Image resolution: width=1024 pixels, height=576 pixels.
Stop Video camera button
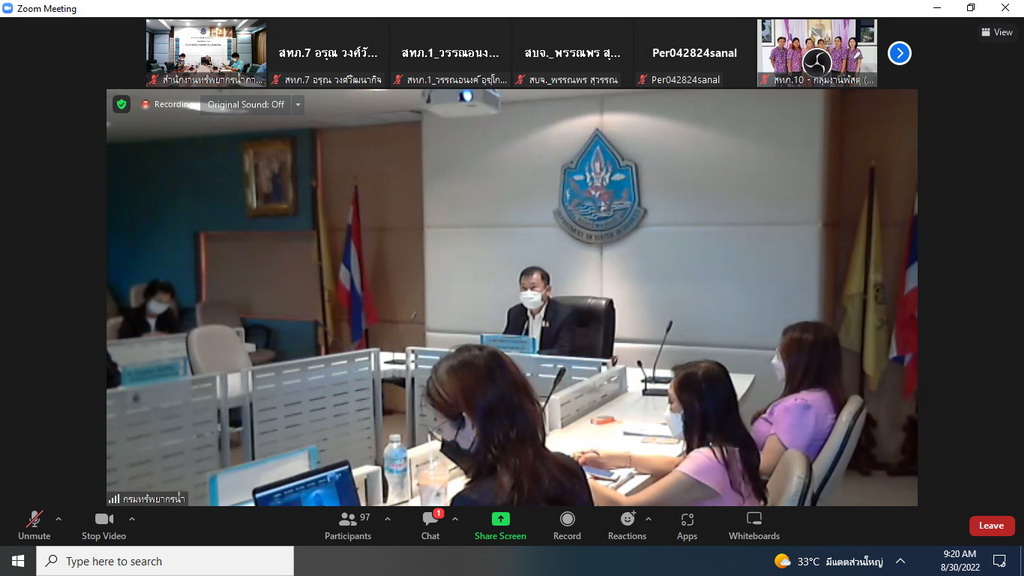tap(104, 526)
